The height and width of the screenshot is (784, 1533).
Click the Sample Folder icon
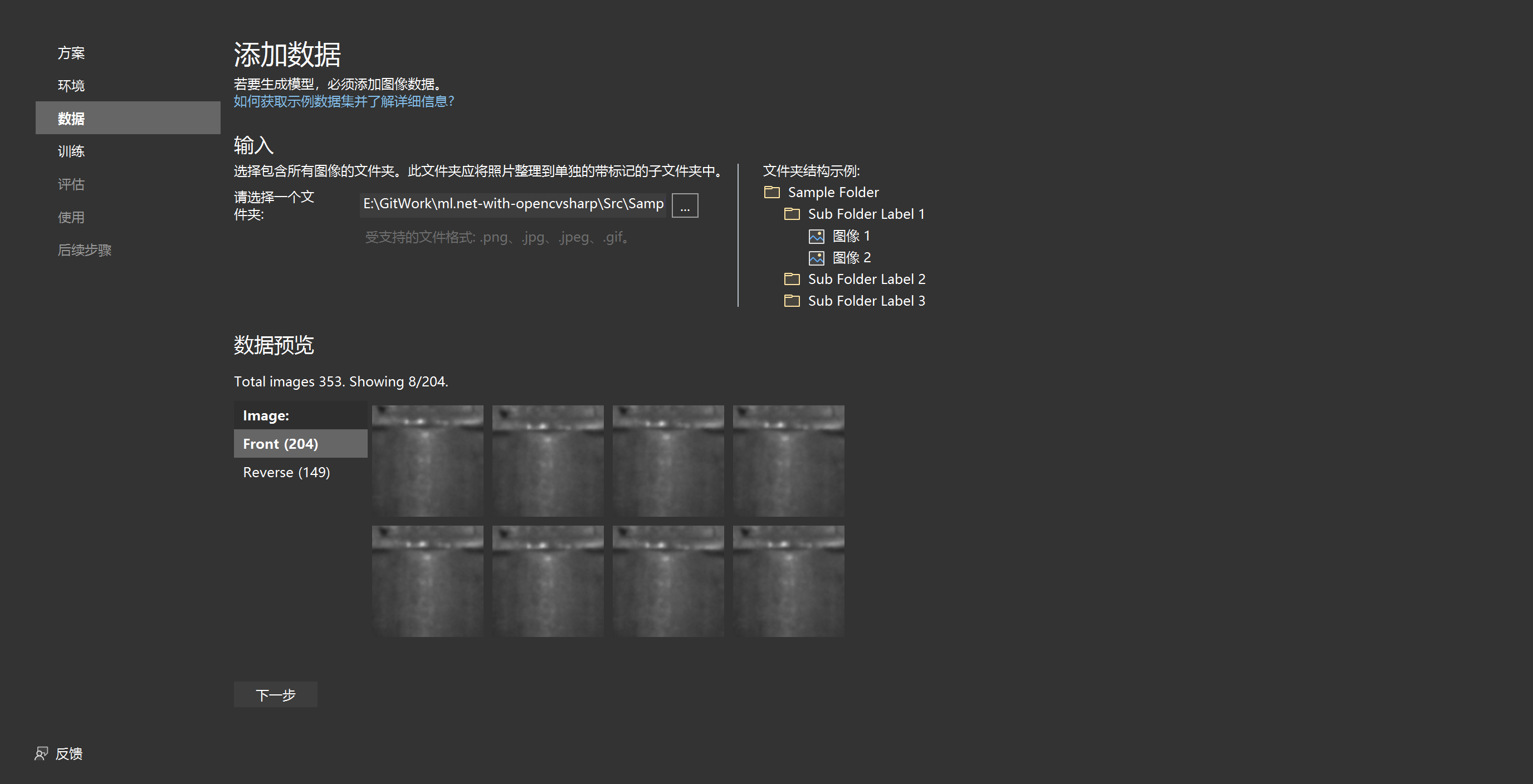point(772,192)
